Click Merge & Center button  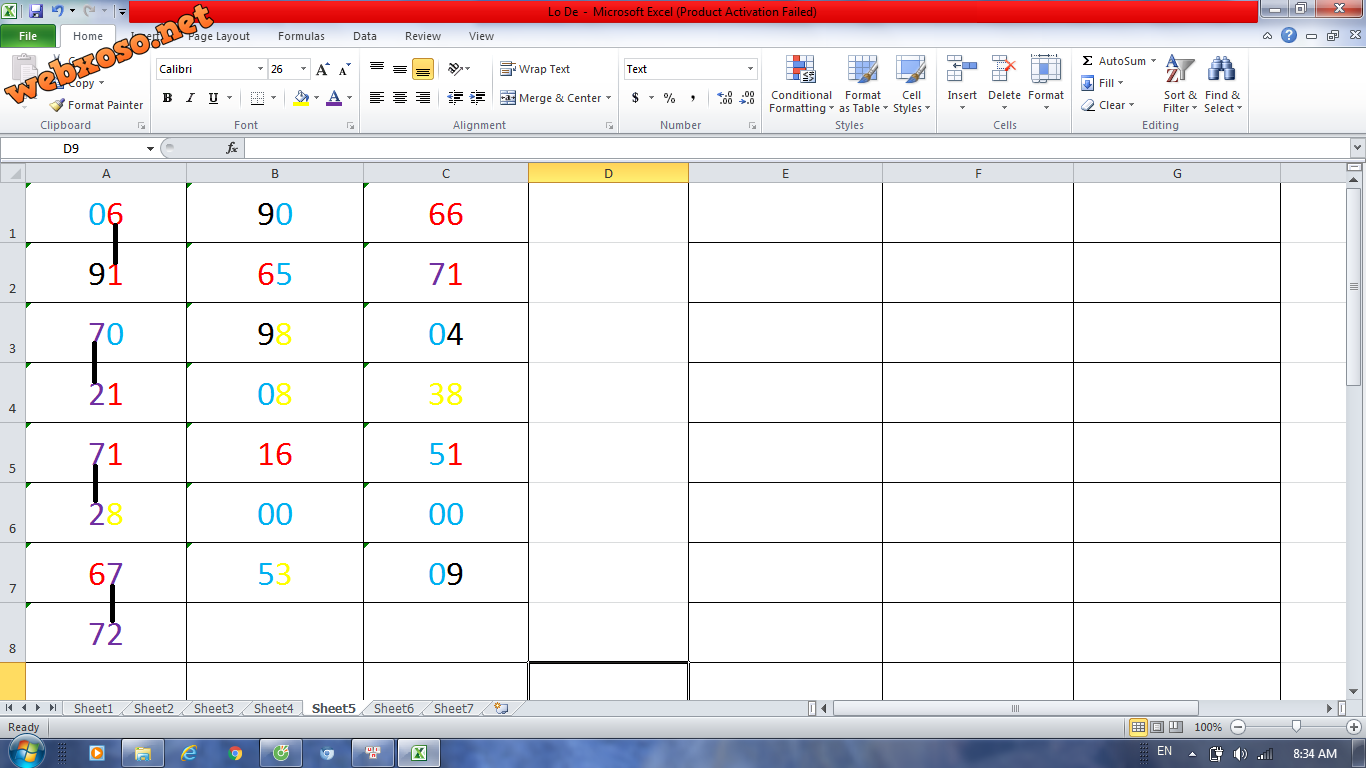tap(550, 98)
